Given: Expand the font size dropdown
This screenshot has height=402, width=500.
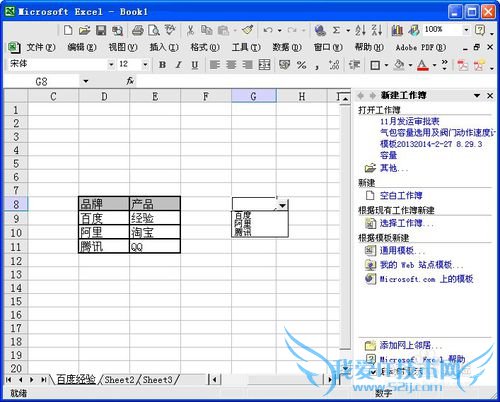Looking at the screenshot, I should coord(145,64).
